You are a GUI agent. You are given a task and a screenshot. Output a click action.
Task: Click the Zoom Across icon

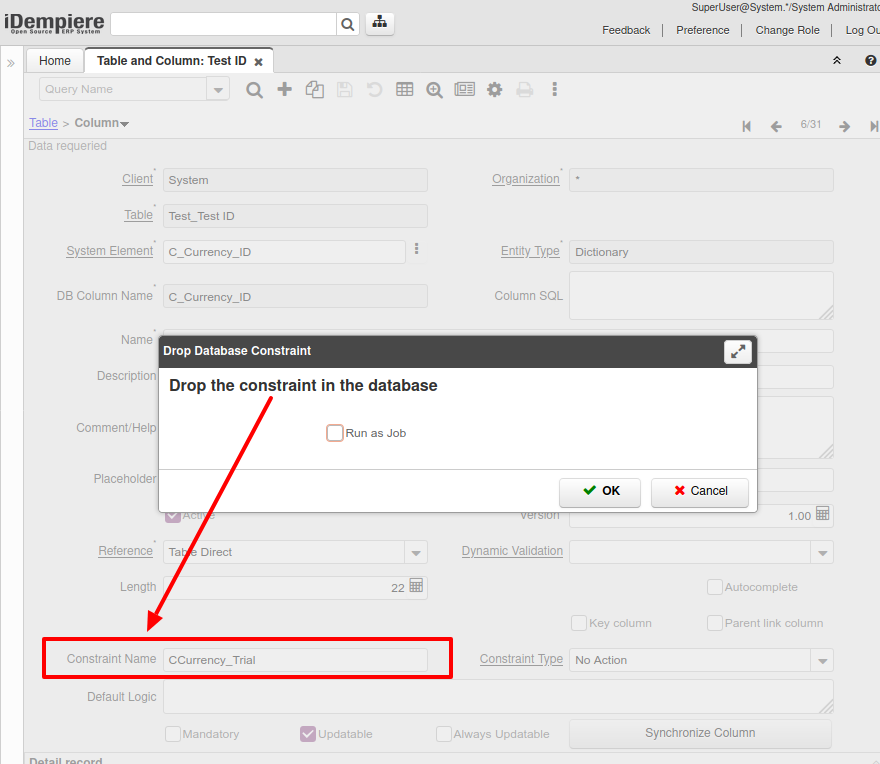pyautogui.click(x=434, y=90)
